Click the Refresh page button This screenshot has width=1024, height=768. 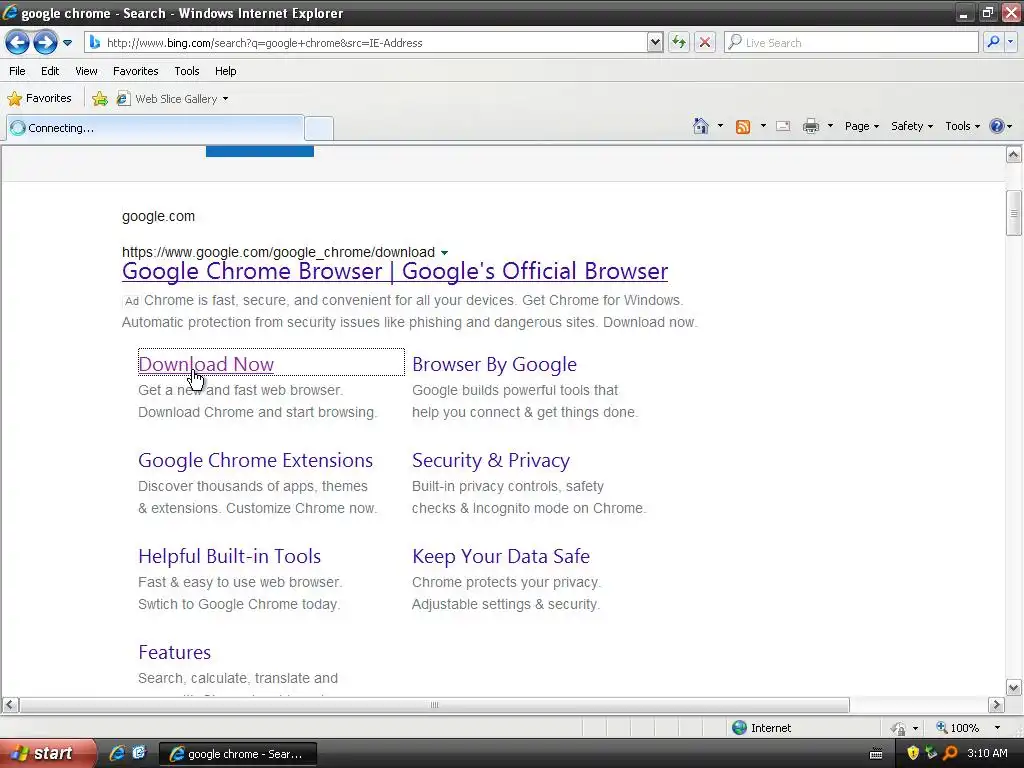tap(679, 43)
